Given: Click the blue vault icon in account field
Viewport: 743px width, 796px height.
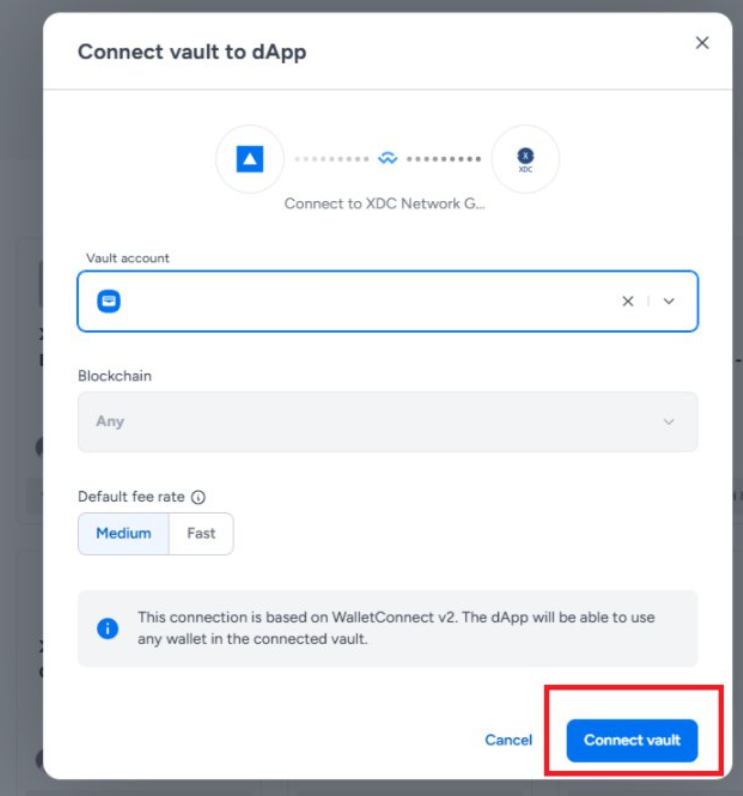Looking at the screenshot, I should pyautogui.click(x=109, y=301).
